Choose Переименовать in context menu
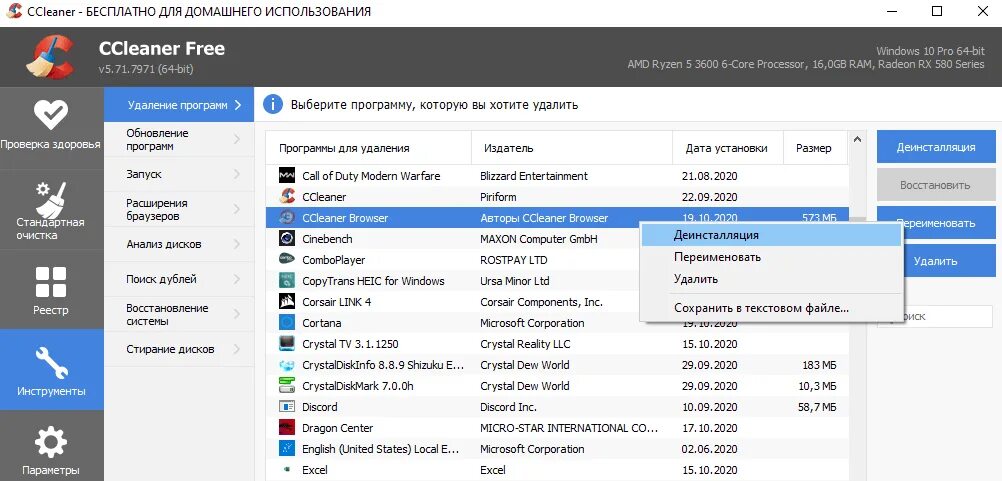 [771, 257]
